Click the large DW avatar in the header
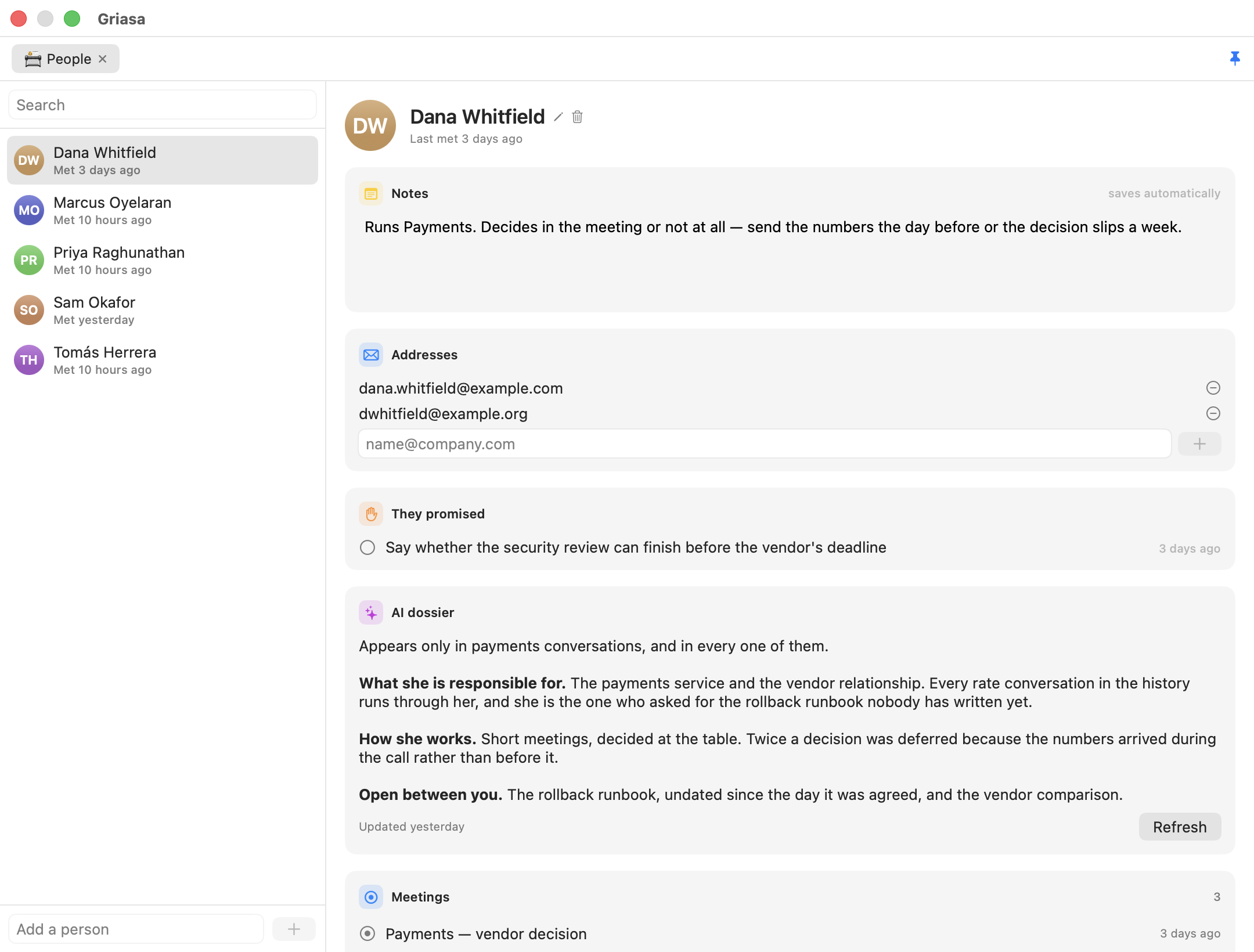1254x952 pixels. click(x=370, y=125)
